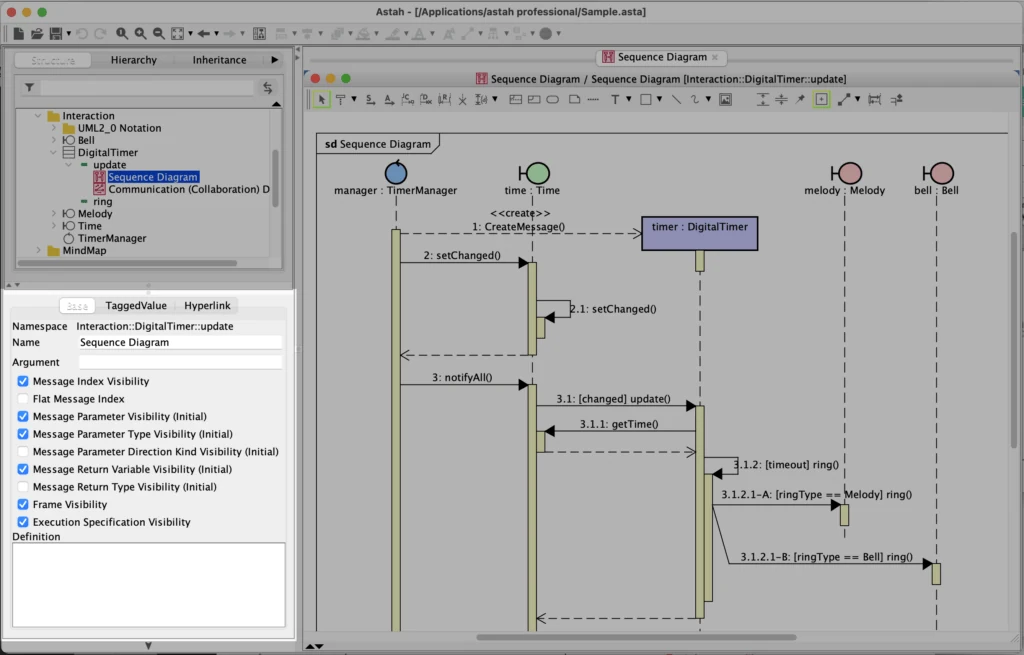
Task: Uncheck Execution Specification Visibility
Action: click(x=23, y=522)
